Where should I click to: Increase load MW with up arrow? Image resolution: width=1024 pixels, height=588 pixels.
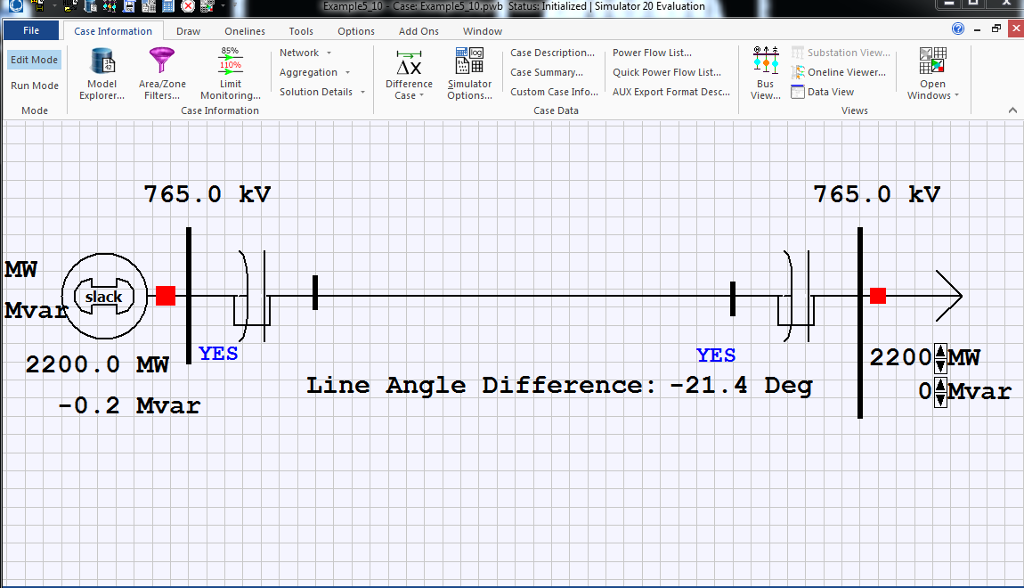pos(940,351)
